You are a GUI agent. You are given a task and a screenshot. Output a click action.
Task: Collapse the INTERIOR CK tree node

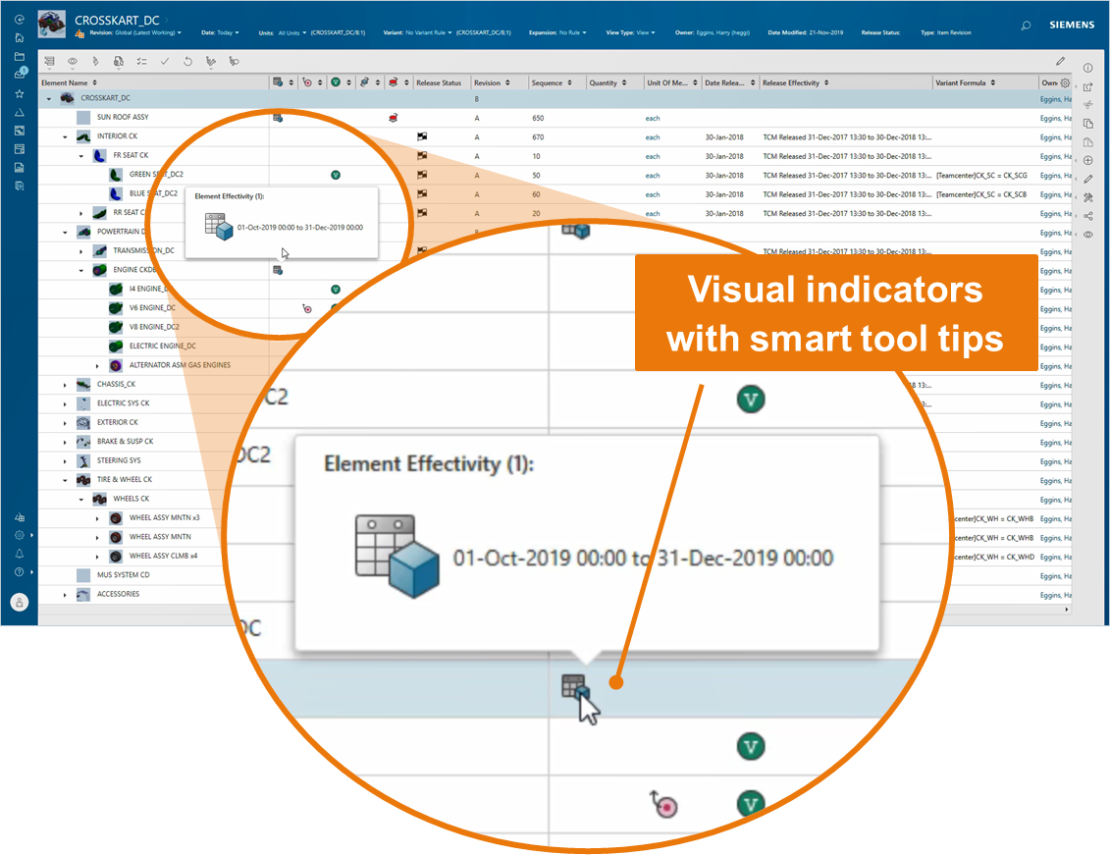(x=64, y=136)
